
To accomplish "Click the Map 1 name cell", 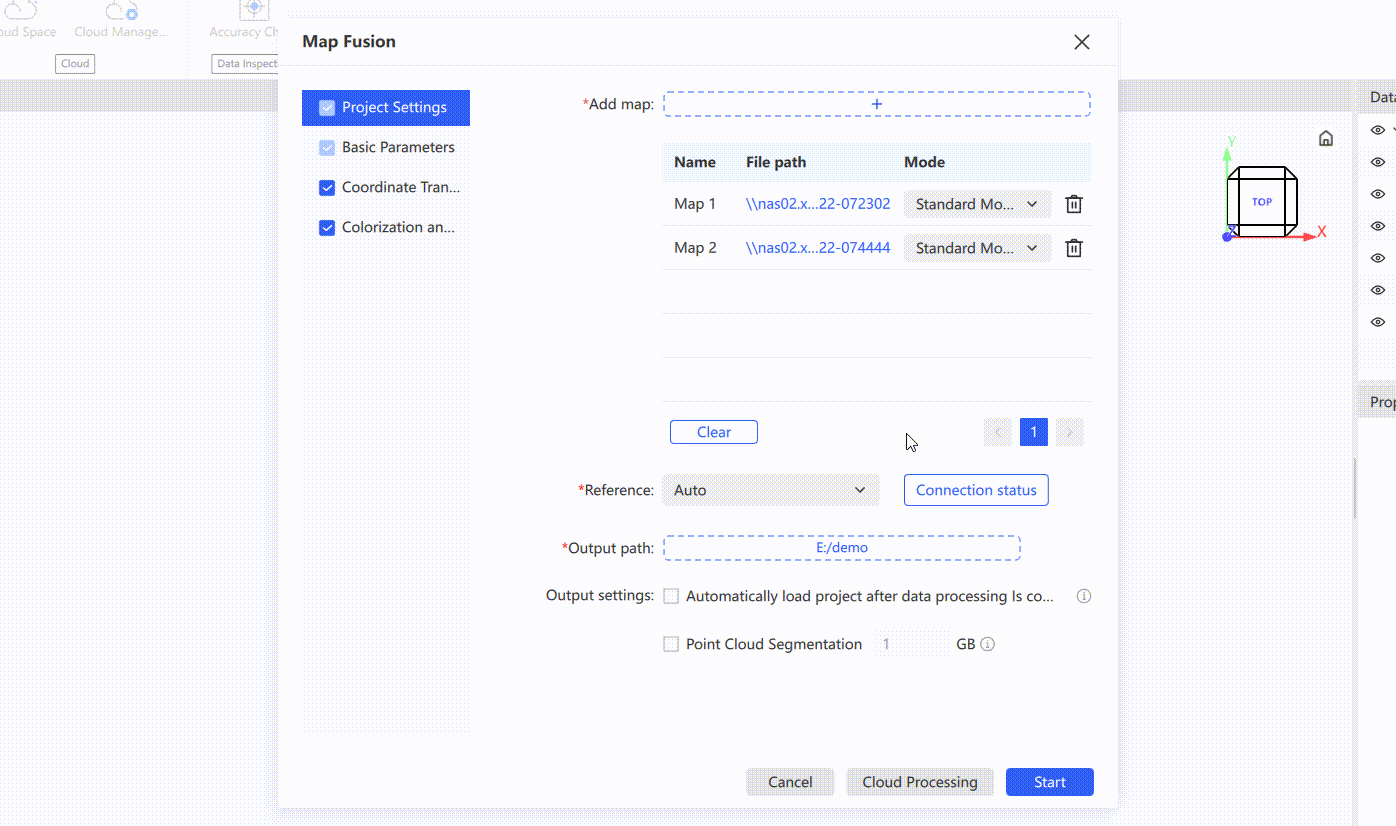I will (695, 204).
